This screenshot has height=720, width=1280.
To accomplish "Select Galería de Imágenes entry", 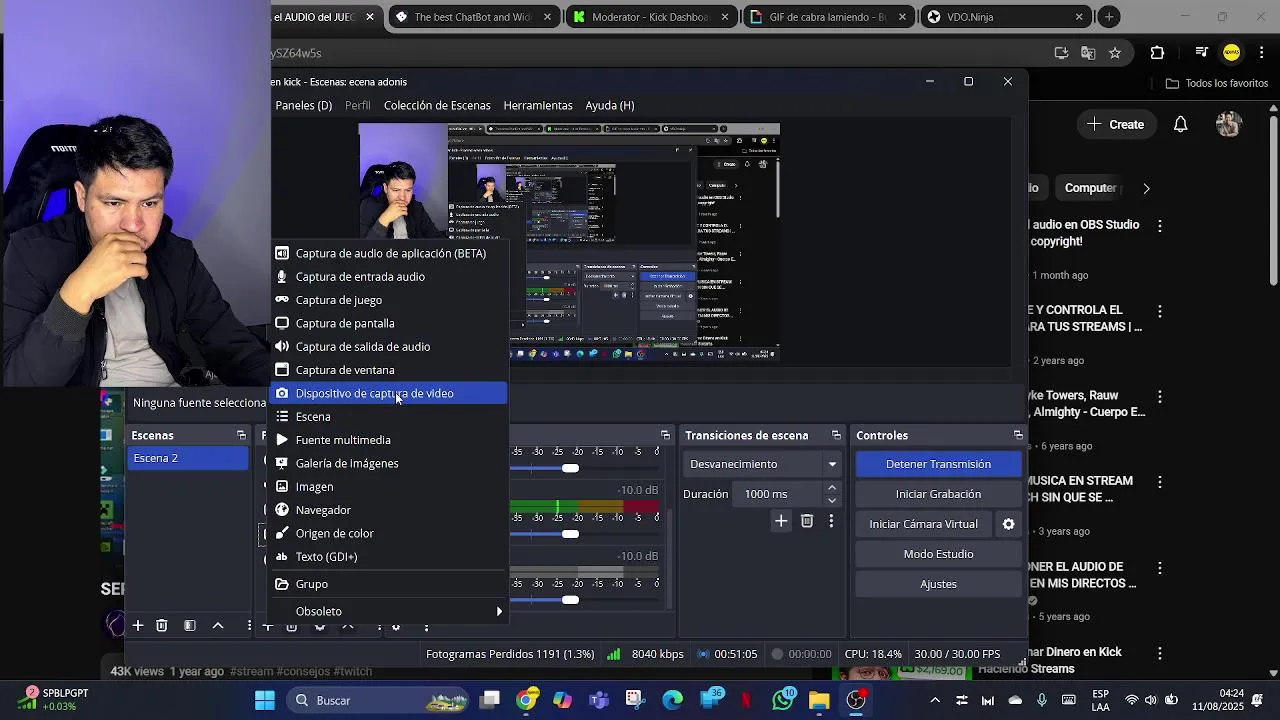I will pos(390,463).
